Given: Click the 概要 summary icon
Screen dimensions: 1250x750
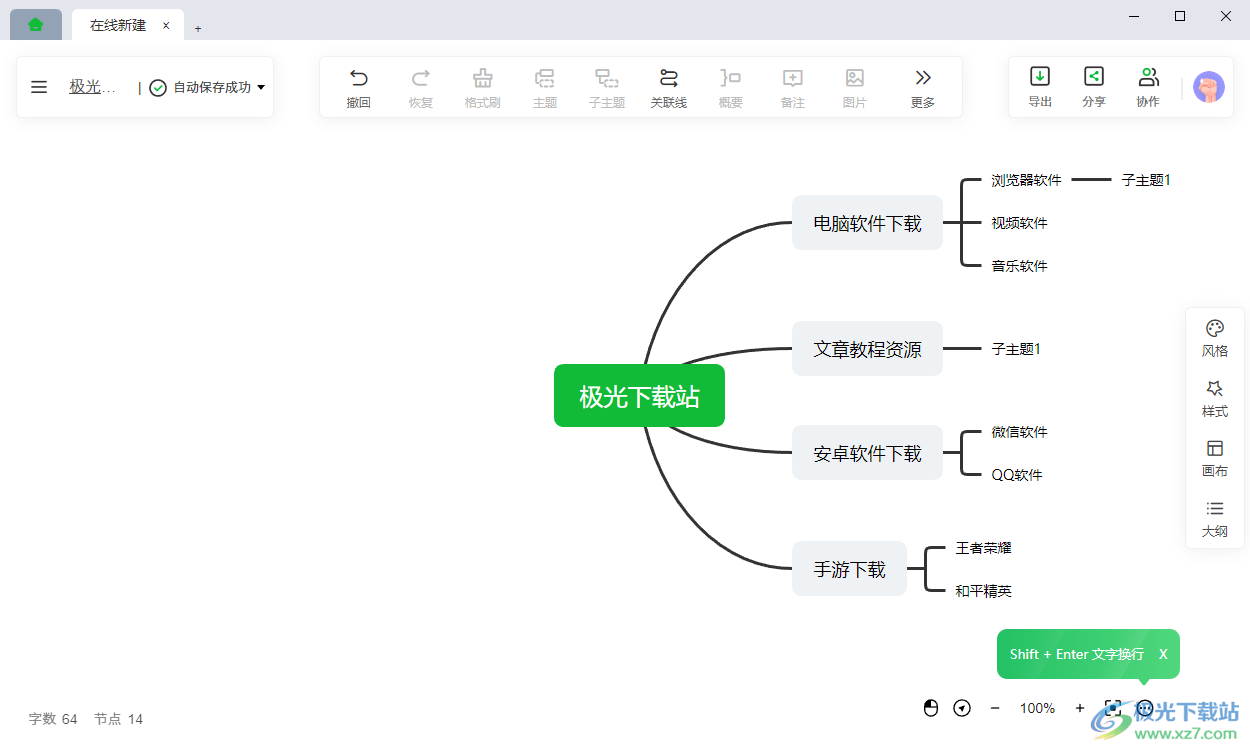Looking at the screenshot, I should point(731,78).
